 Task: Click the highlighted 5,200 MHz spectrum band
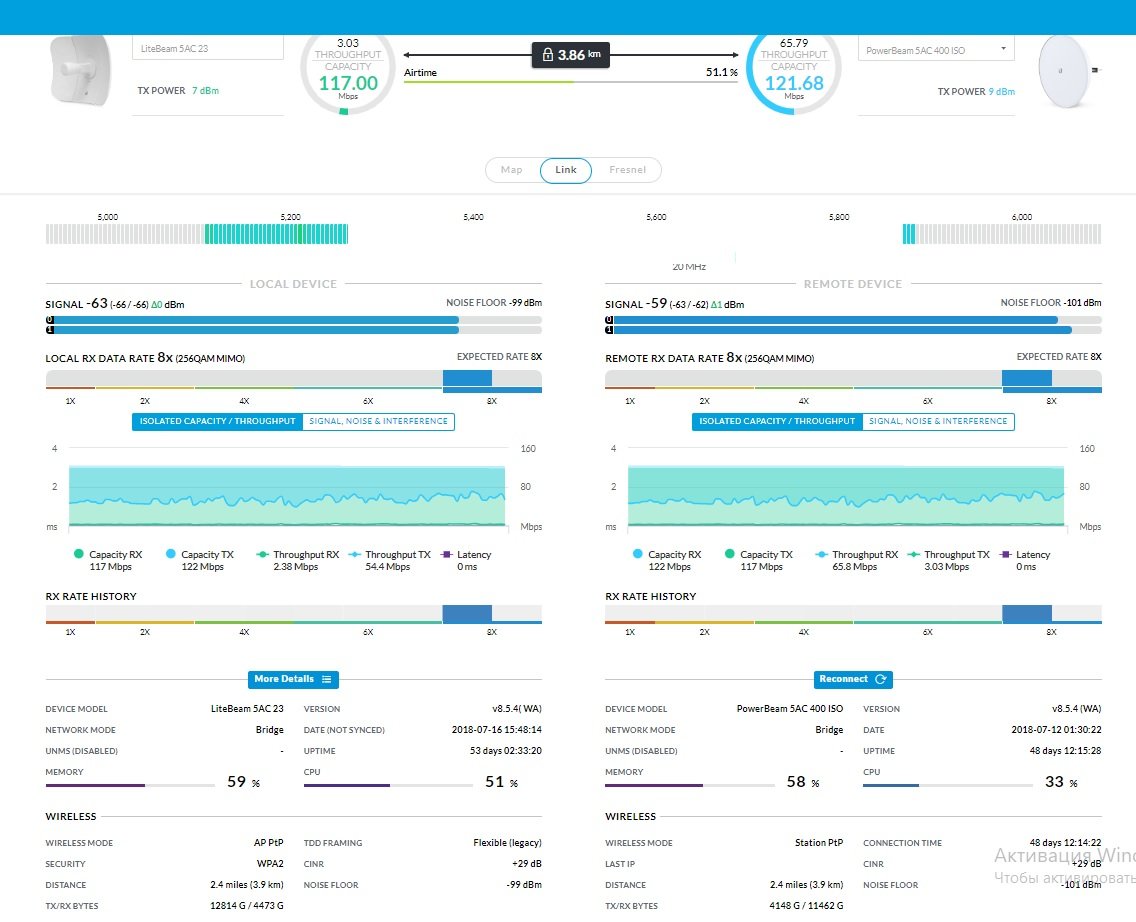click(x=277, y=234)
